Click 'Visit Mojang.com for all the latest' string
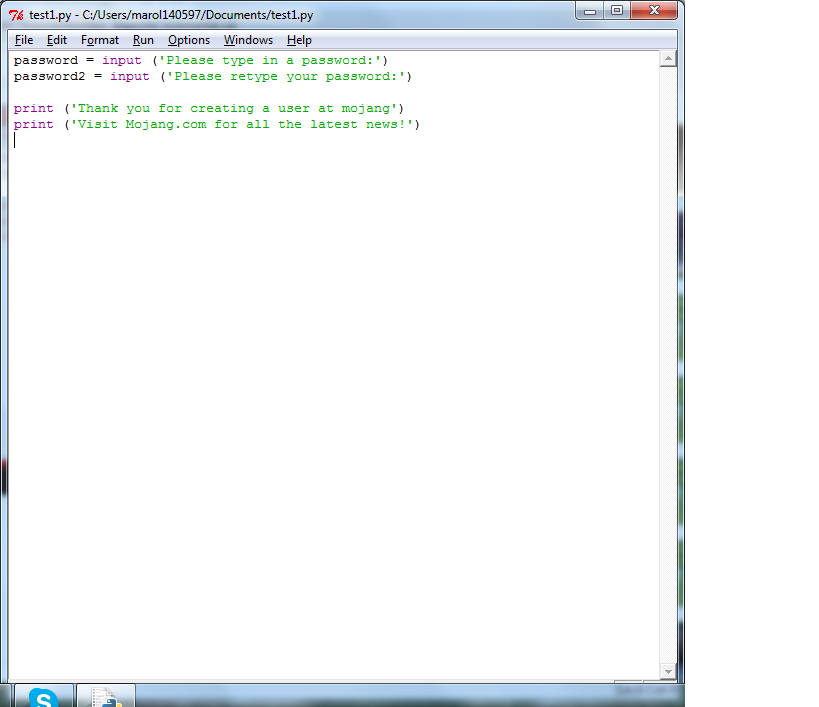The width and height of the screenshot is (819, 707). (x=242, y=125)
